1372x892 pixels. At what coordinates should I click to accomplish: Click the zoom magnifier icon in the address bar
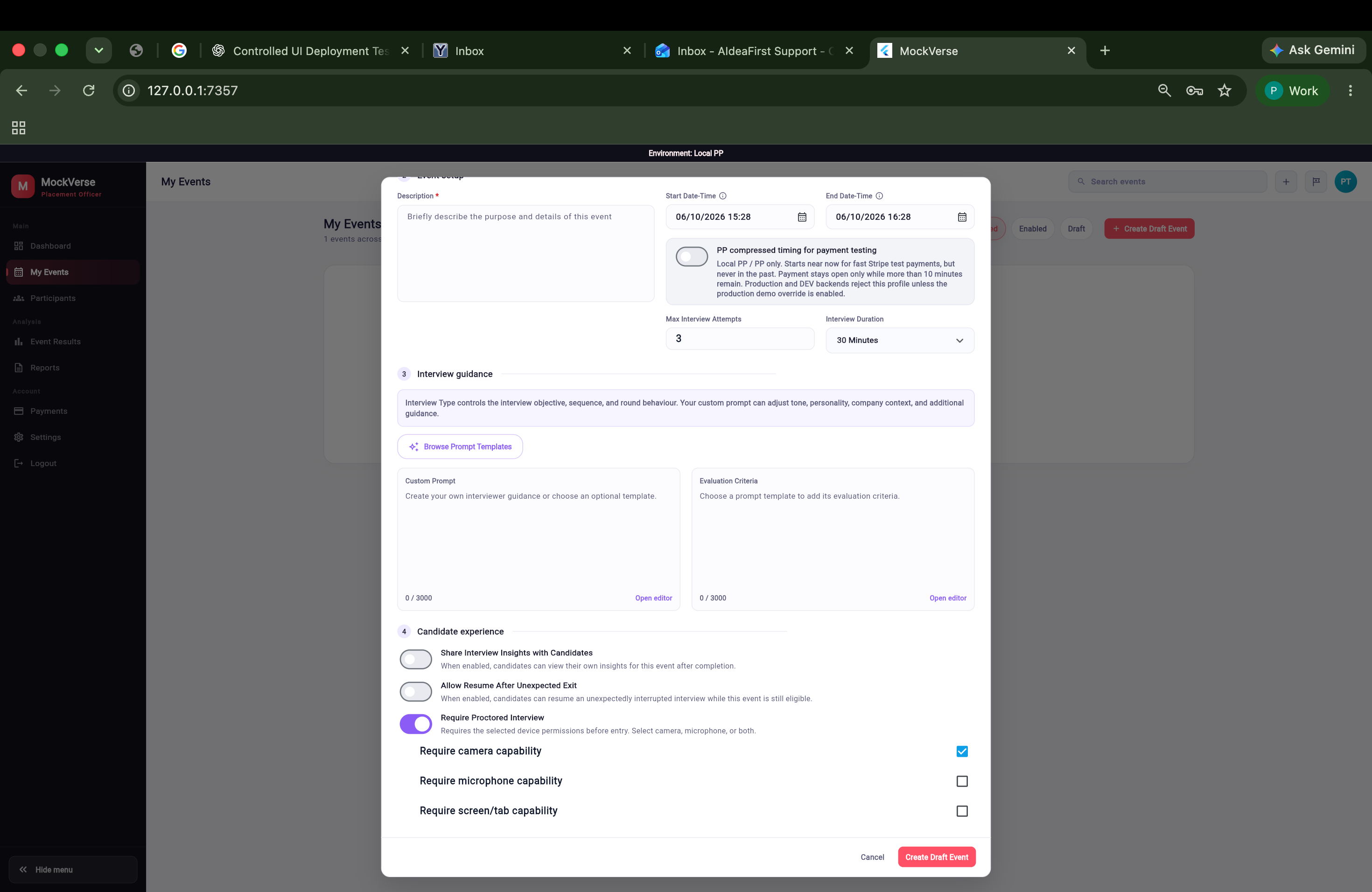[1164, 91]
